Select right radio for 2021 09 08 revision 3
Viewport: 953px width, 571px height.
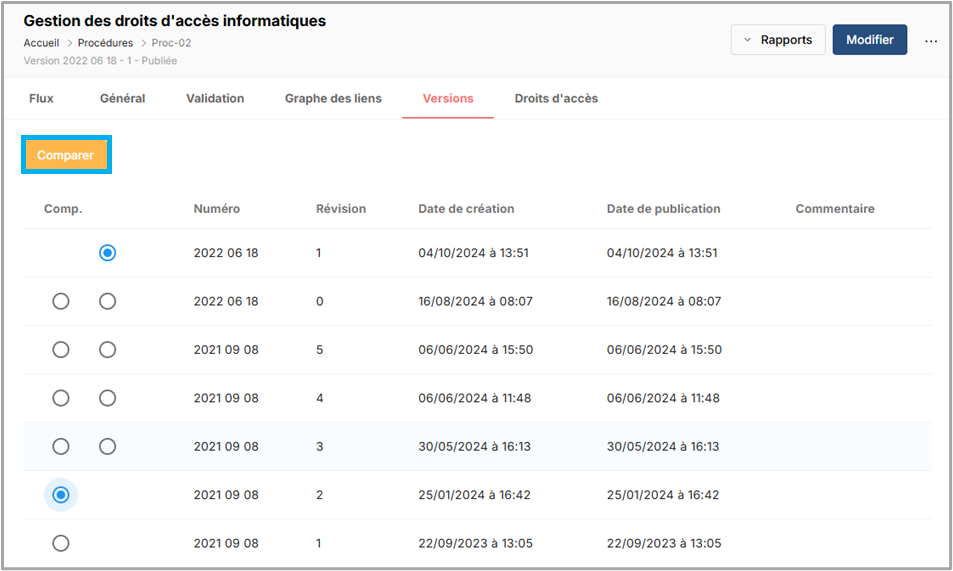[x=108, y=446]
